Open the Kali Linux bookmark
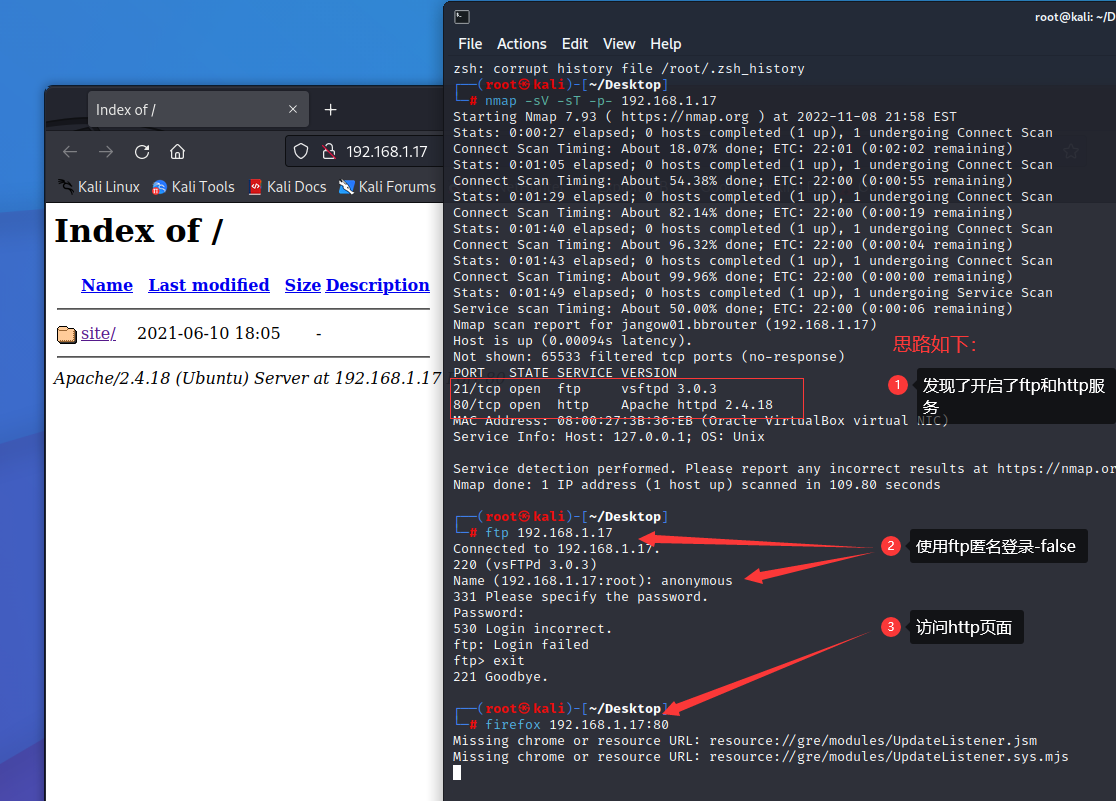The width and height of the screenshot is (1116, 801). point(99,187)
